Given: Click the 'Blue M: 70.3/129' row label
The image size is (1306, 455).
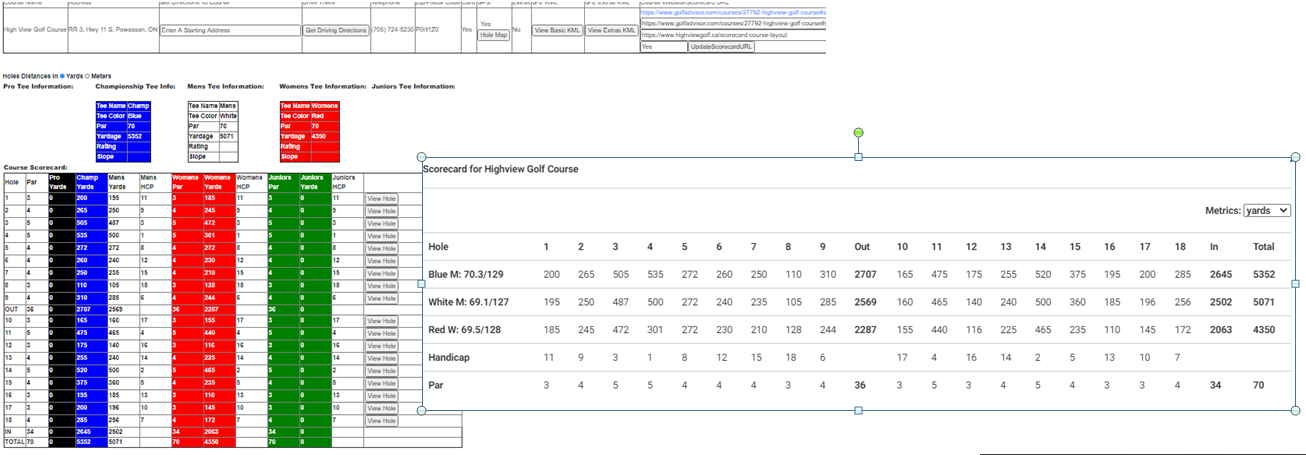Looking at the screenshot, I should pos(467,273).
